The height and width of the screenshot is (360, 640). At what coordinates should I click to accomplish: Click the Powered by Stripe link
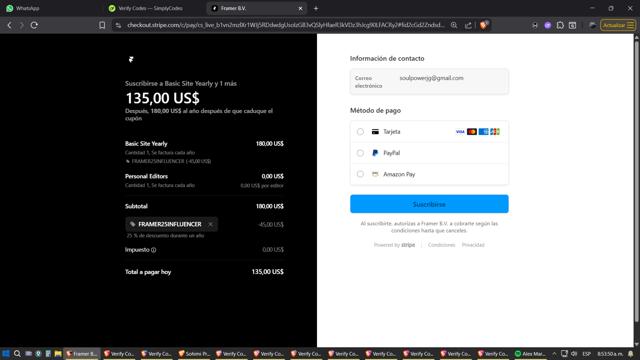click(394, 245)
